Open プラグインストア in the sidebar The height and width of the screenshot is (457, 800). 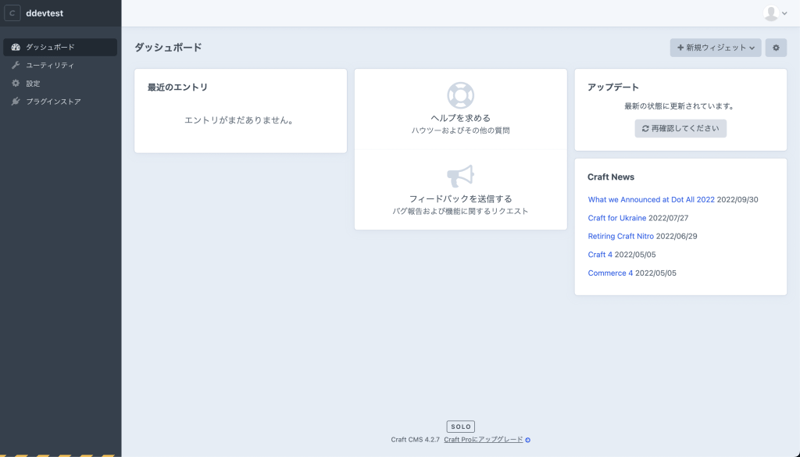(60, 101)
